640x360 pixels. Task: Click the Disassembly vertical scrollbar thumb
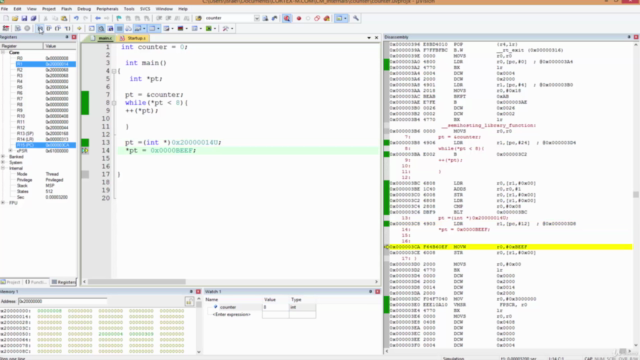[636, 195]
